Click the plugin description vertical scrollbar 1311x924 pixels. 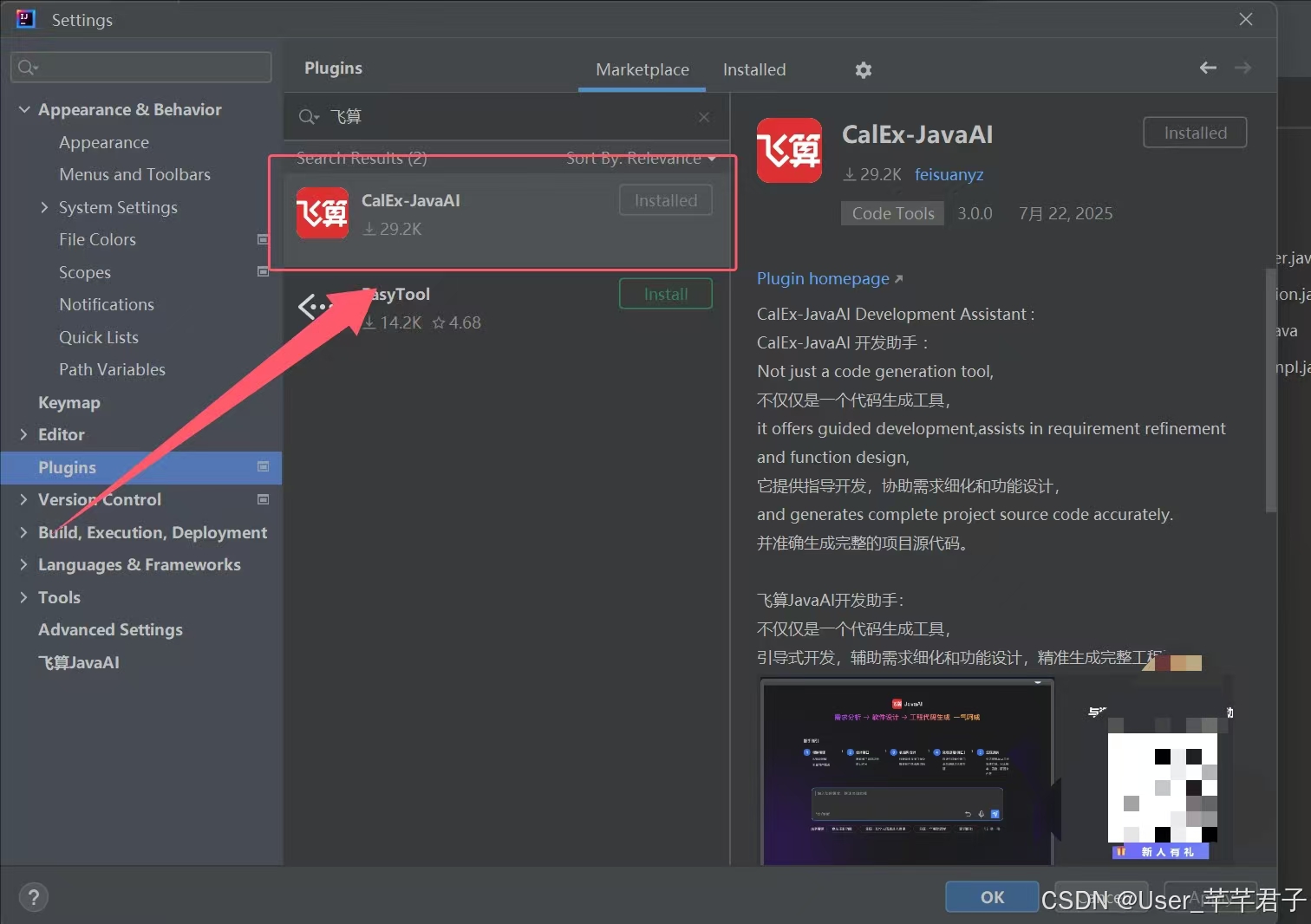(1270, 390)
